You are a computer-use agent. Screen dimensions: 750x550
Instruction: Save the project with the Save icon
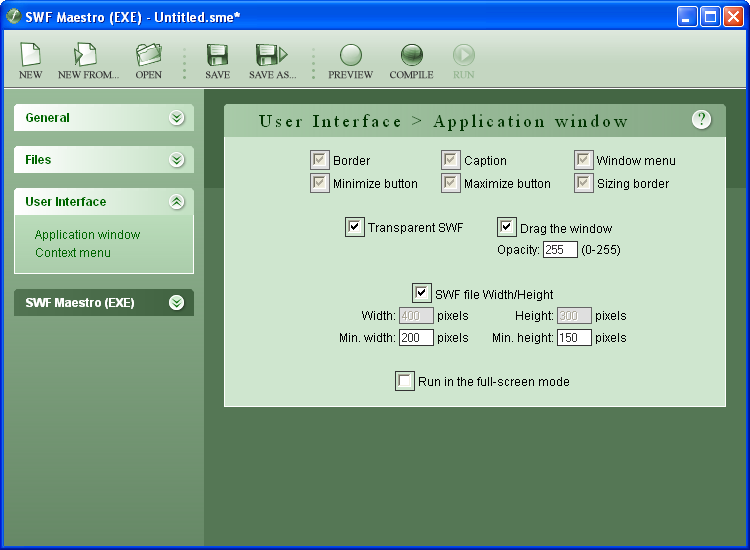pyautogui.click(x=217, y=55)
